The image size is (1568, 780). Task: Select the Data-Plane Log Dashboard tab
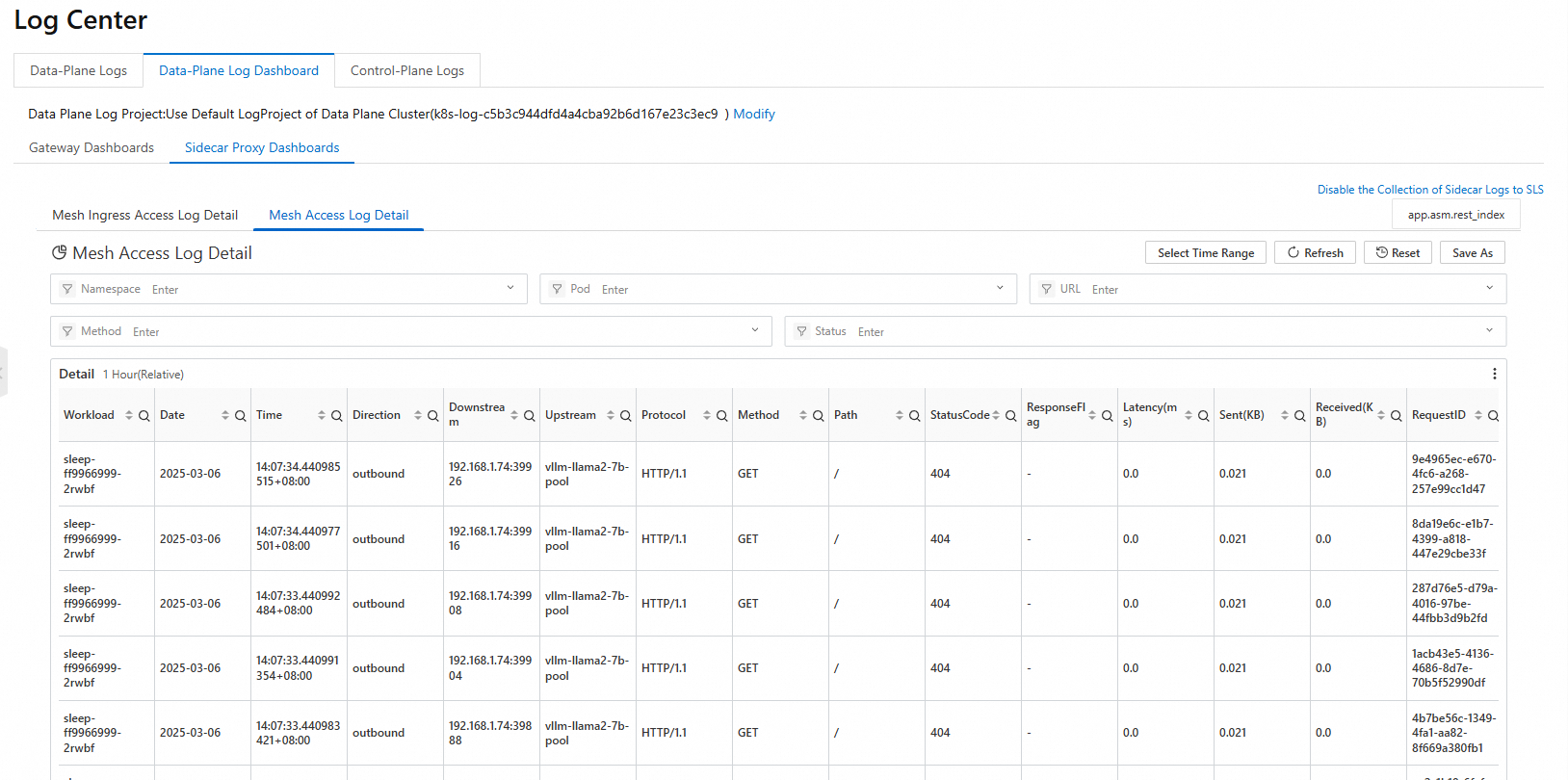click(239, 70)
